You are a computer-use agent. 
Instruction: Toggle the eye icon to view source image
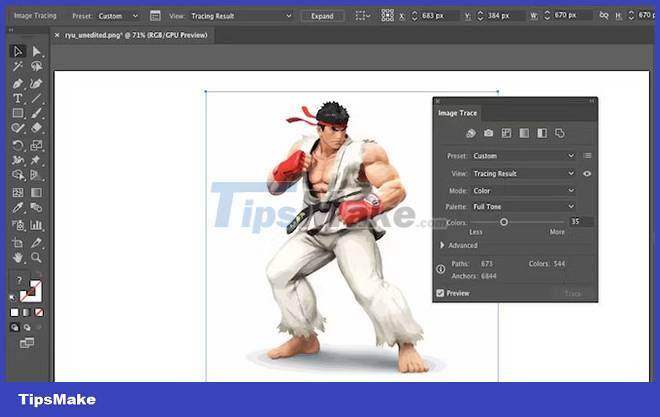587,173
